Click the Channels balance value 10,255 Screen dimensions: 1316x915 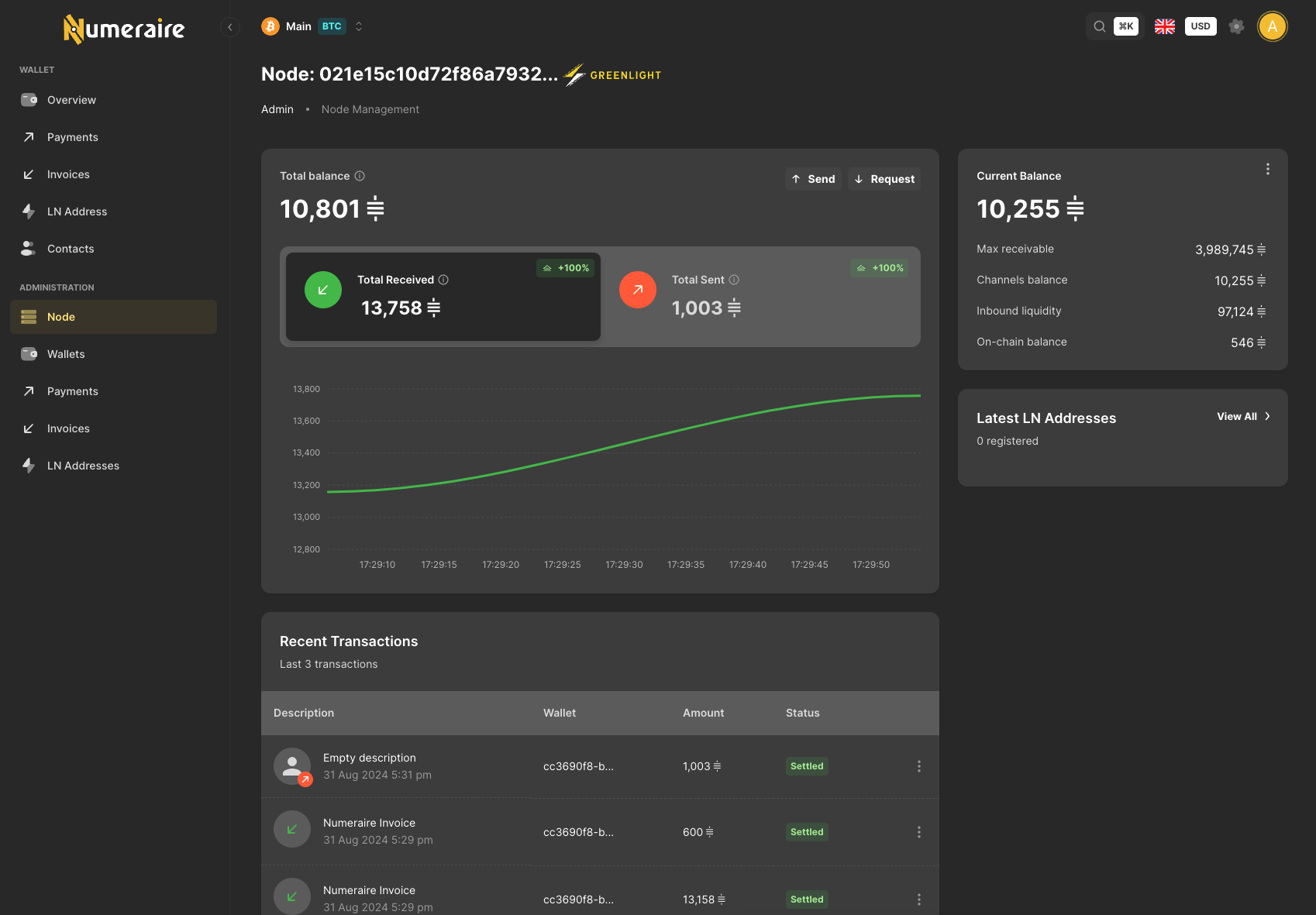pos(1240,280)
